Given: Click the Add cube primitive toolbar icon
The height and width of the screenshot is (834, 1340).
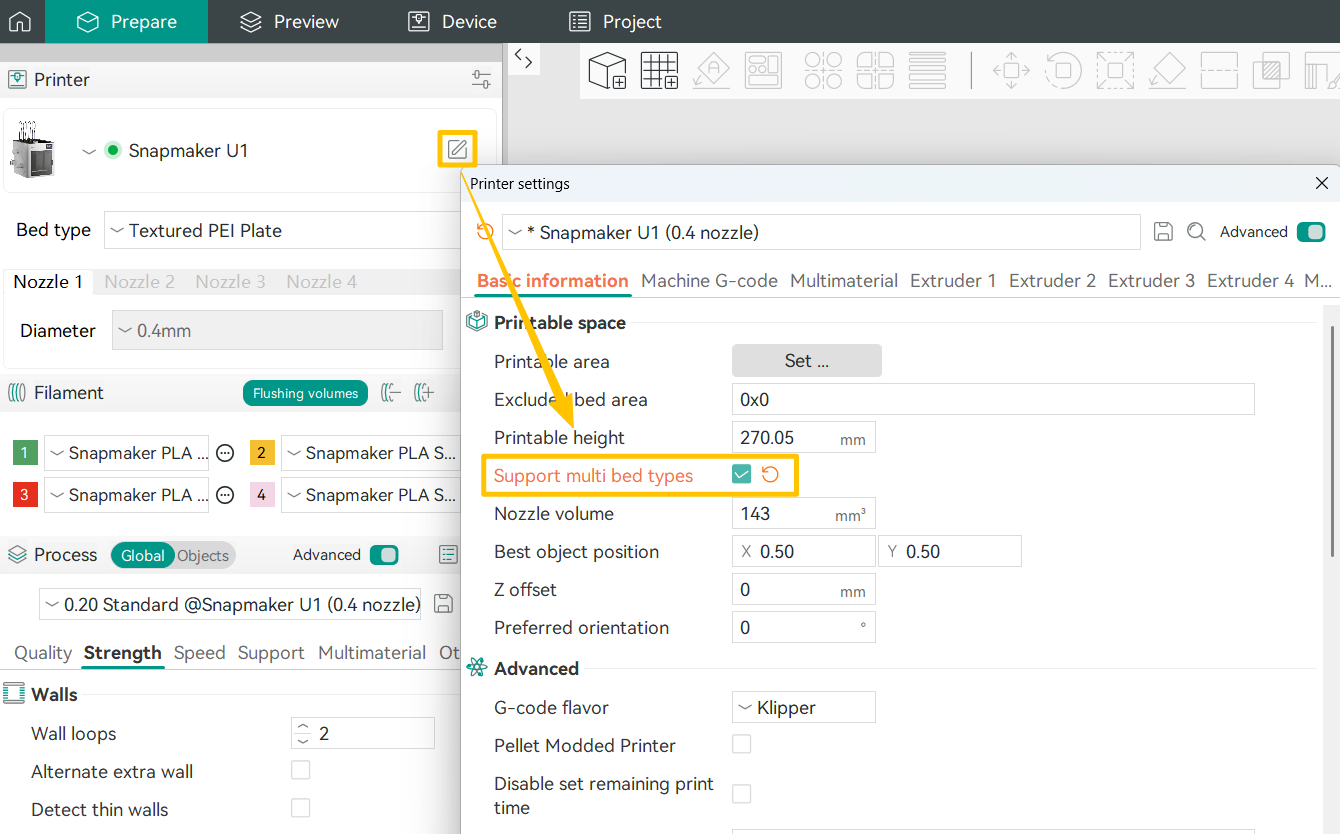Looking at the screenshot, I should pyautogui.click(x=606, y=71).
